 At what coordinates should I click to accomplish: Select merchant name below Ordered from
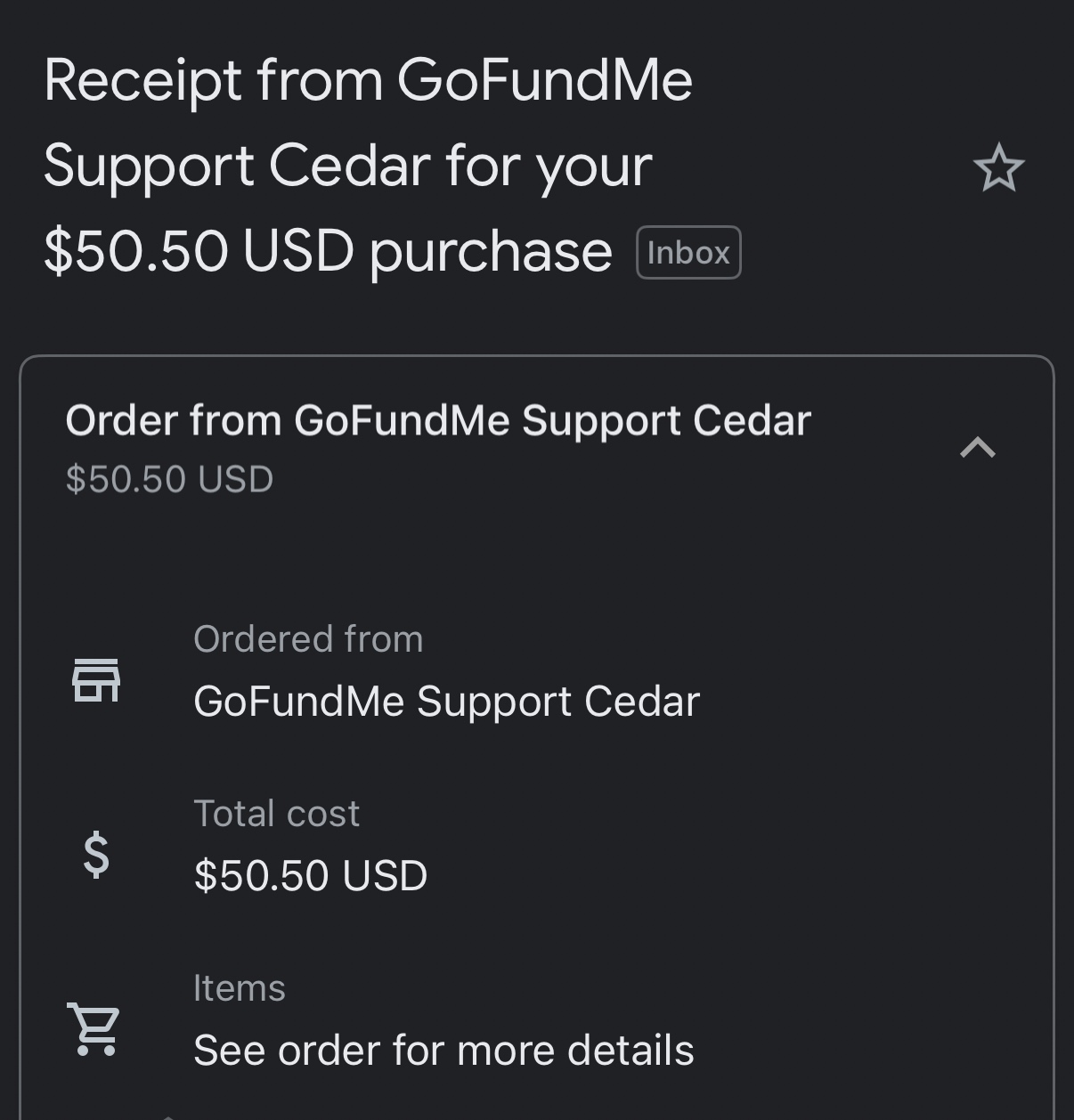(446, 702)
